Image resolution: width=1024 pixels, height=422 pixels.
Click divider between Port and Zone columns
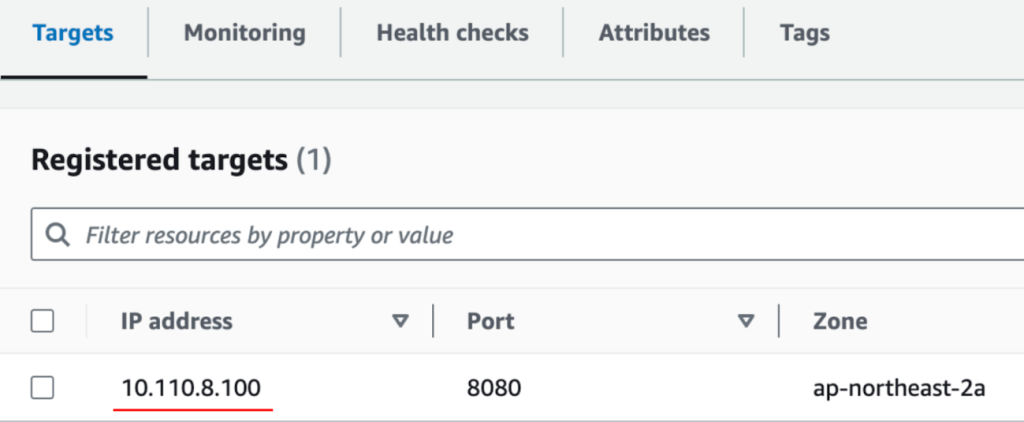[780, 321]
